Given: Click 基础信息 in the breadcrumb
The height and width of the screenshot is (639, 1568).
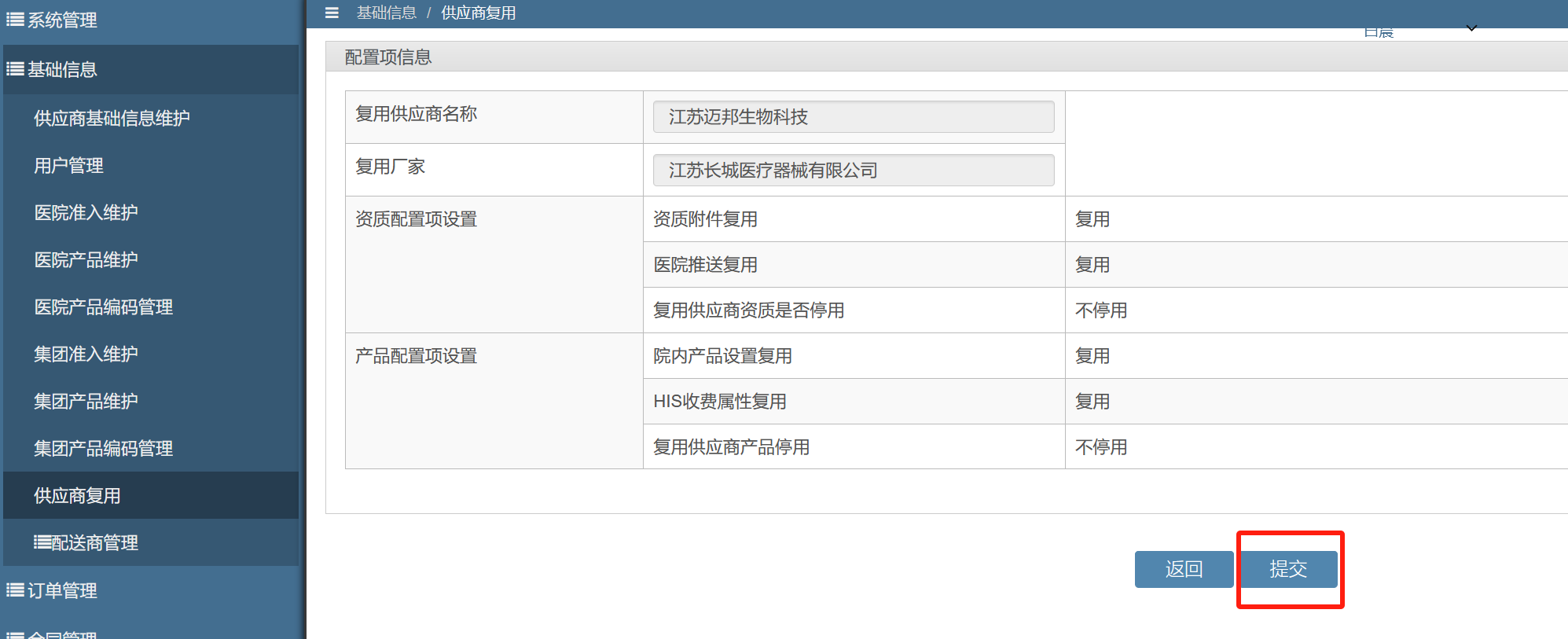Looking at the screenshot, I should pos(387,13).
